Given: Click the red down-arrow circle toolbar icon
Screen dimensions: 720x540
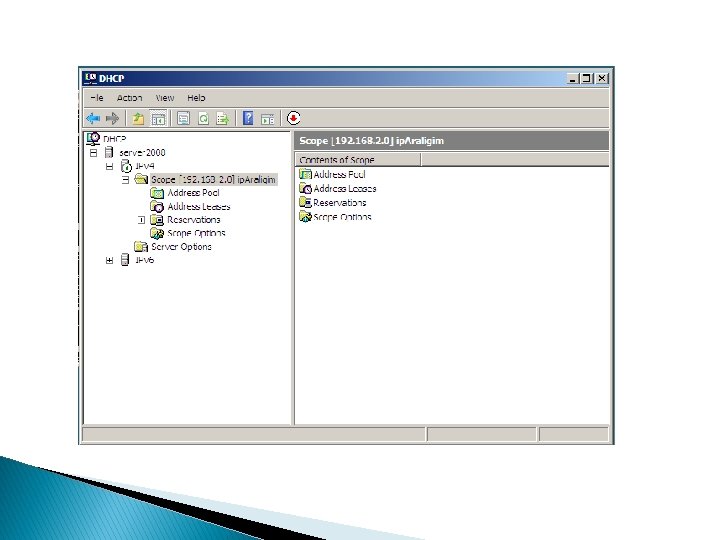Looking at the screenshot, I should point(293,118).
